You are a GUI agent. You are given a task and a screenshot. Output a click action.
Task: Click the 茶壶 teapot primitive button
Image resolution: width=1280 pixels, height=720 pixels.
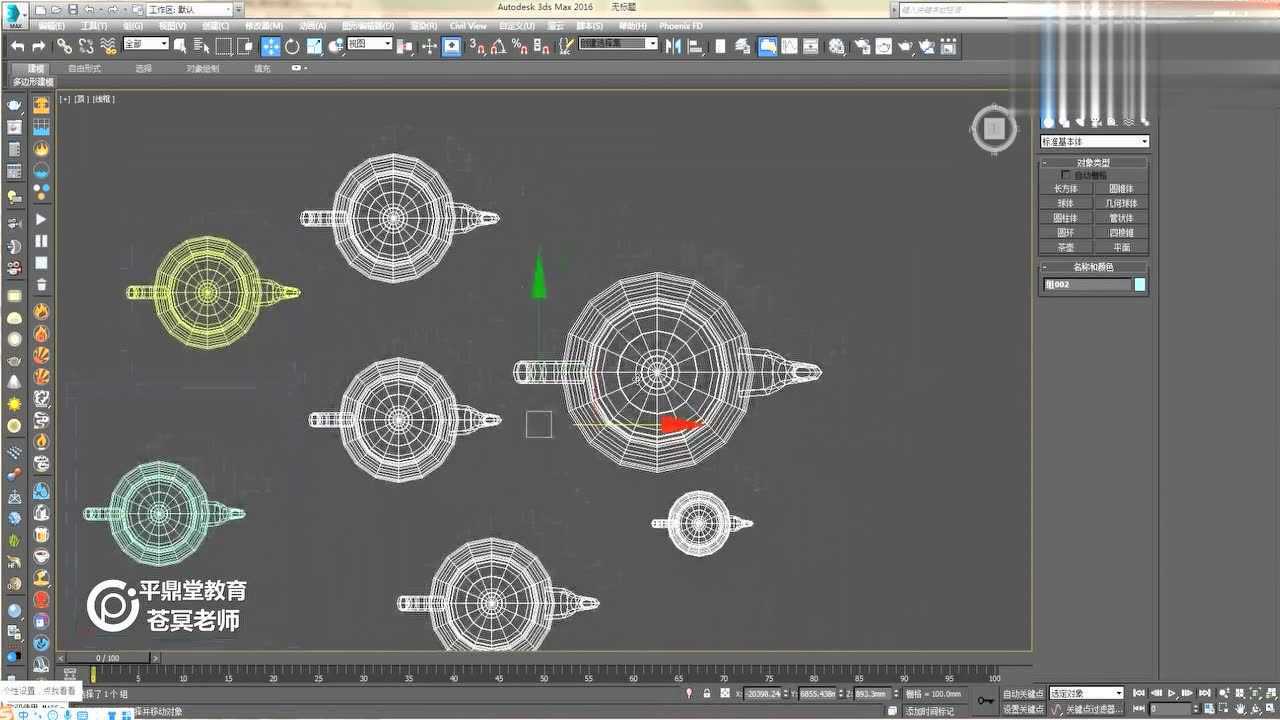pyautogui.click(x=1065, y=247)
